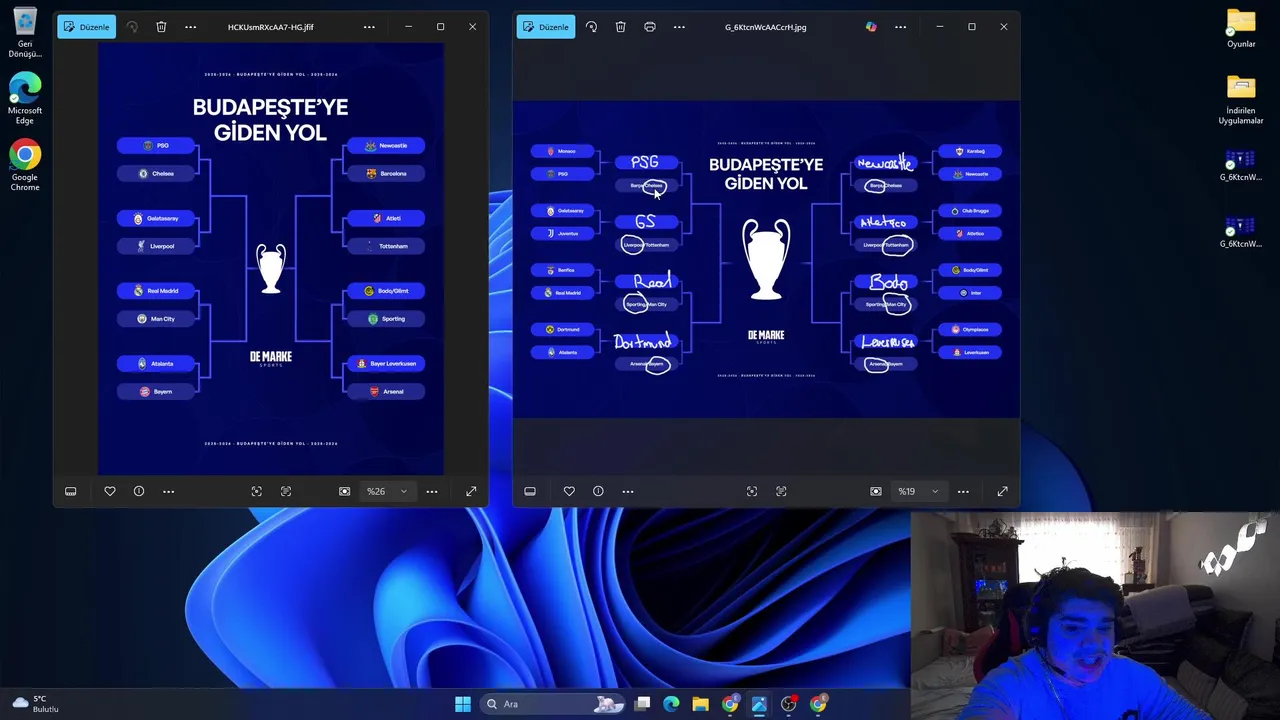The image size is (1280, 720).
Task: Open Task View on the taskbar
Action: click(643, 704)
